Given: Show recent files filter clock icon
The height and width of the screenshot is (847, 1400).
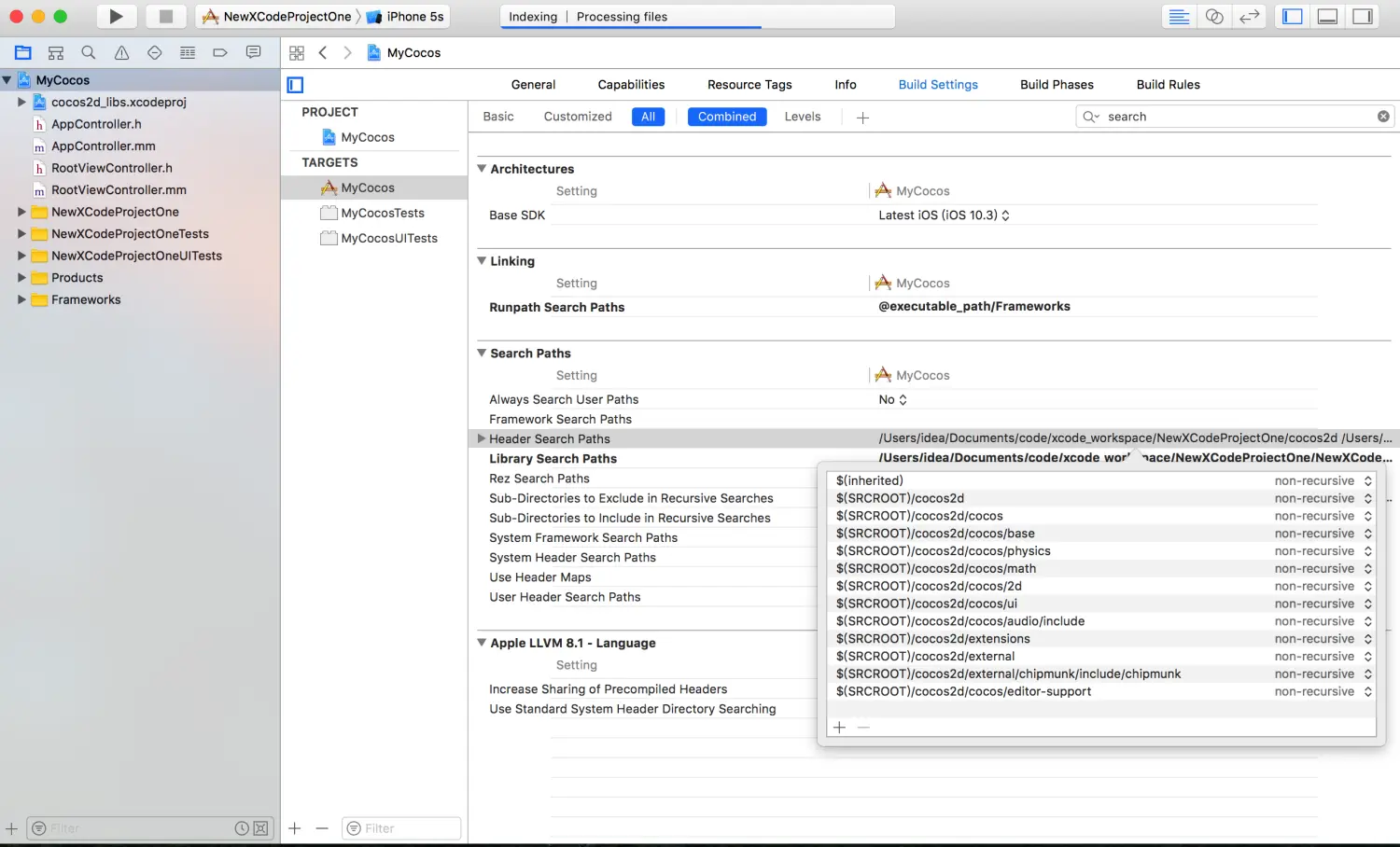Looking at the screenshot, I should [242, 828].
